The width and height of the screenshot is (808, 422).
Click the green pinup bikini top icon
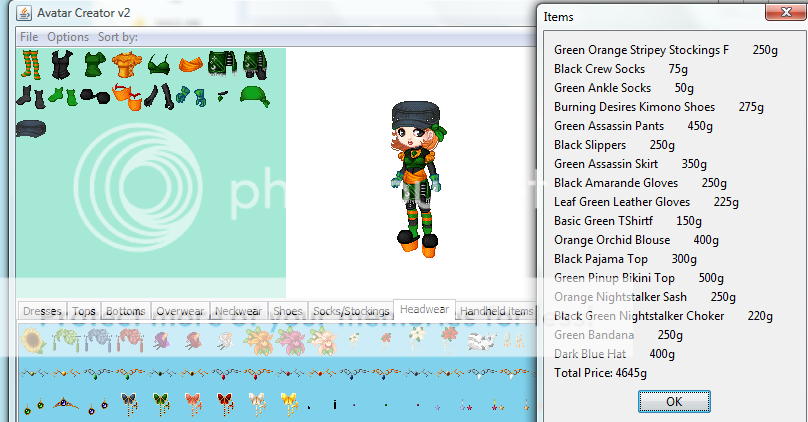(x=158, y=66)
